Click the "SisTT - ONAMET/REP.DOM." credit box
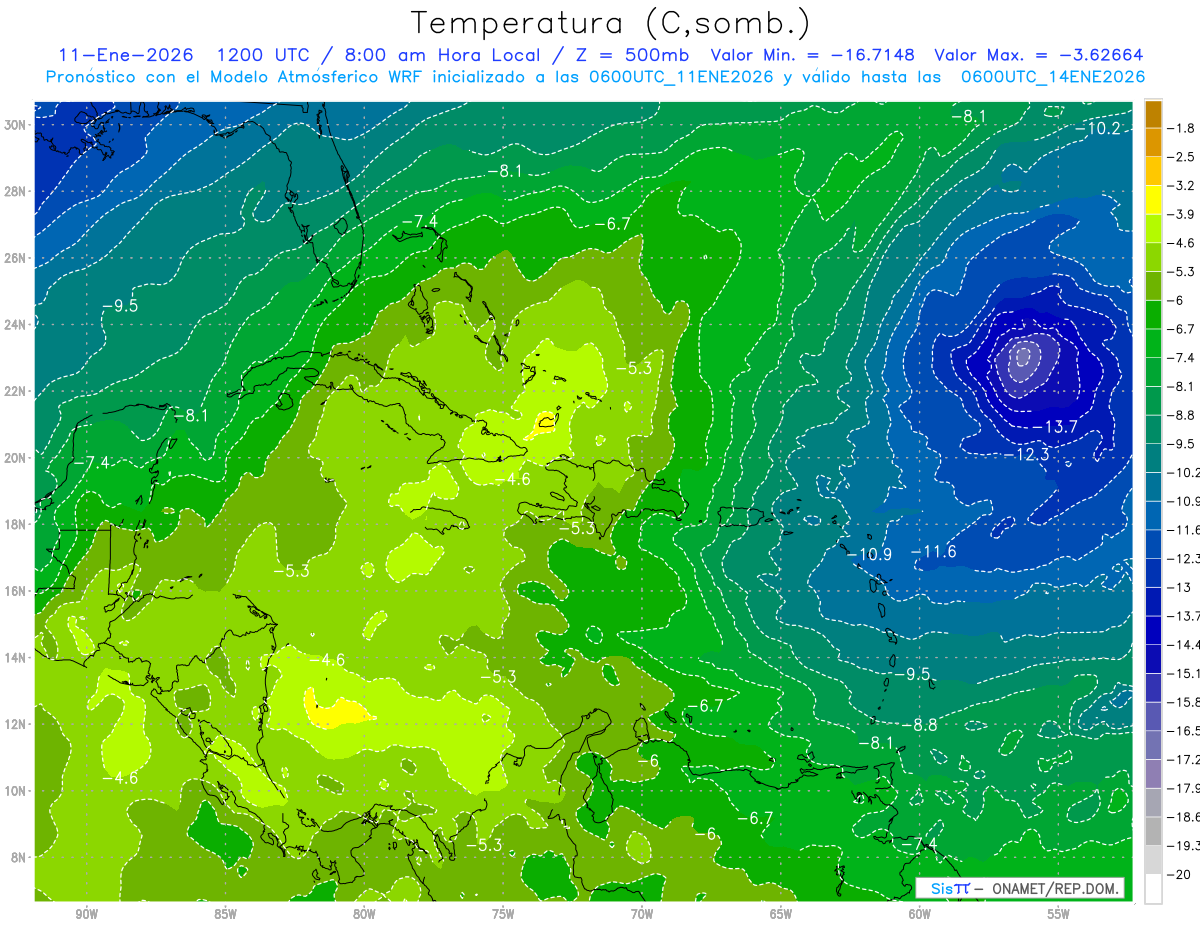This screenshot has width=1200, height=927. (1020, 888)
